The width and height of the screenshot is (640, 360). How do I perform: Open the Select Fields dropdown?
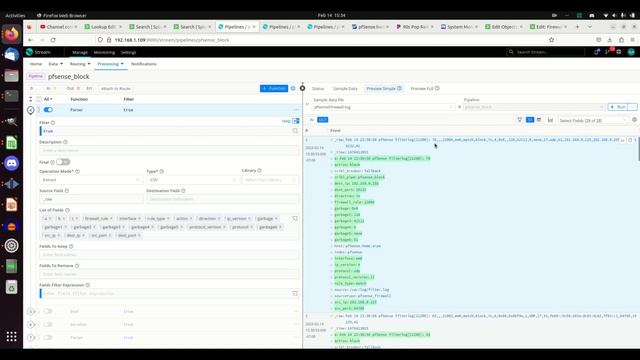593,120
